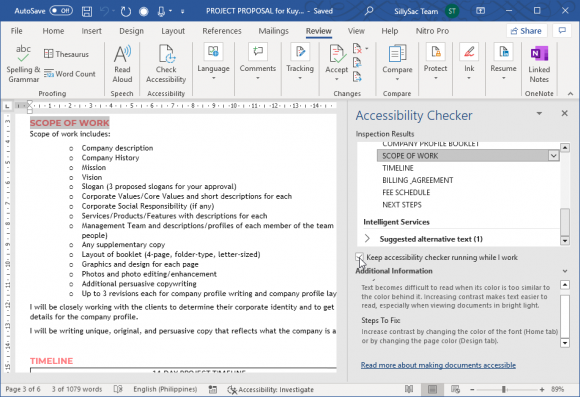Viewport: 580px width, 397px height.
Task: Switch to Print Layout view
Action: tap(432, 389)
